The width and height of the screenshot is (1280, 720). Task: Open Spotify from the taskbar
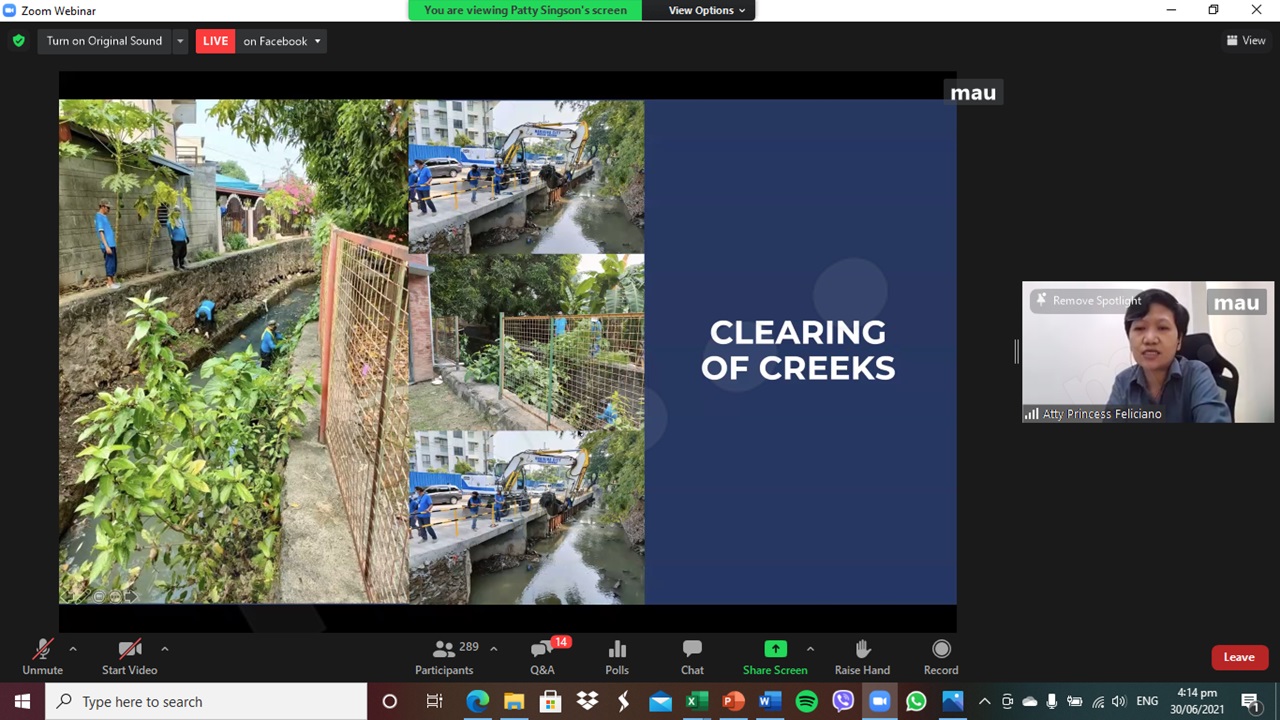[806, 702]
